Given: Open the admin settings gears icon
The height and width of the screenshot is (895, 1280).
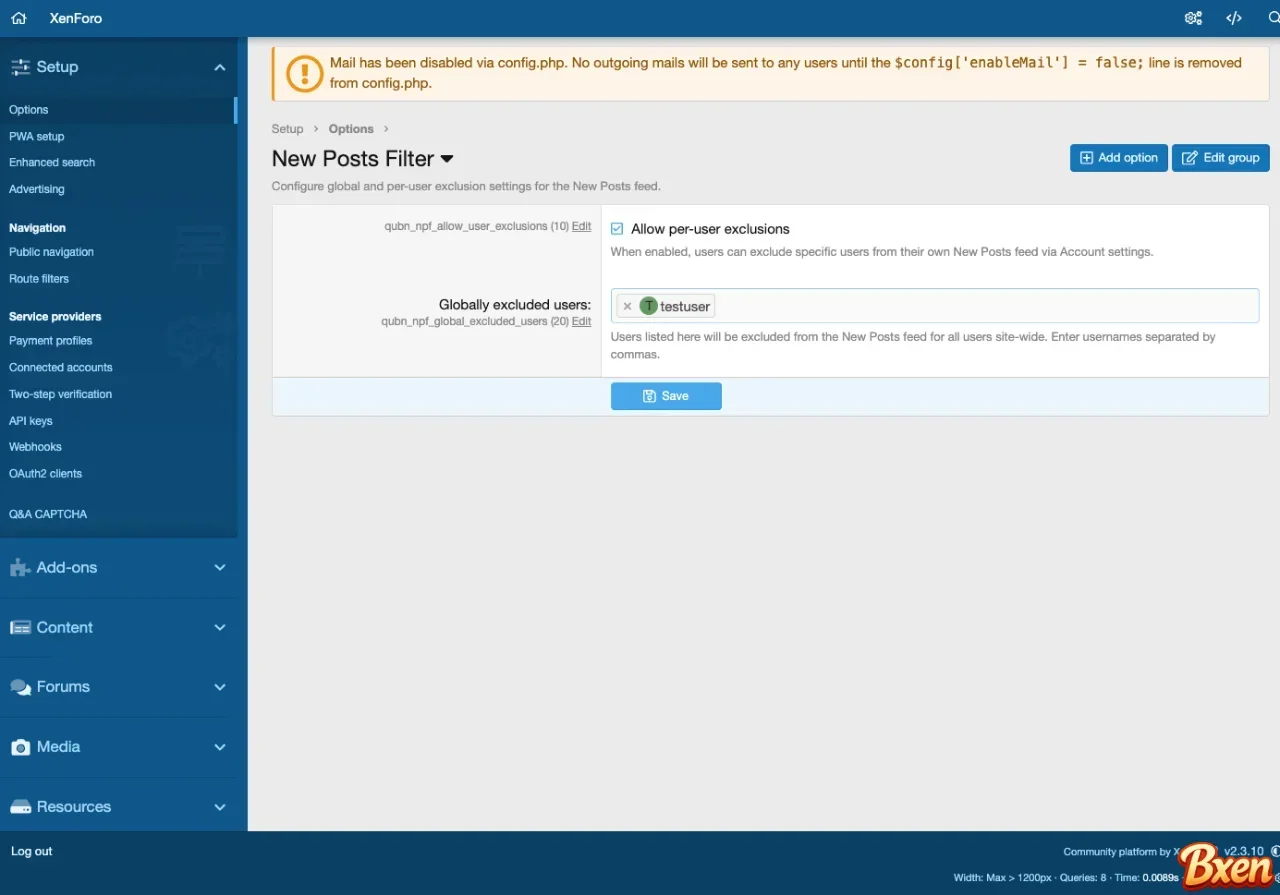Looking at the screenshot, I should [1193, 18].
